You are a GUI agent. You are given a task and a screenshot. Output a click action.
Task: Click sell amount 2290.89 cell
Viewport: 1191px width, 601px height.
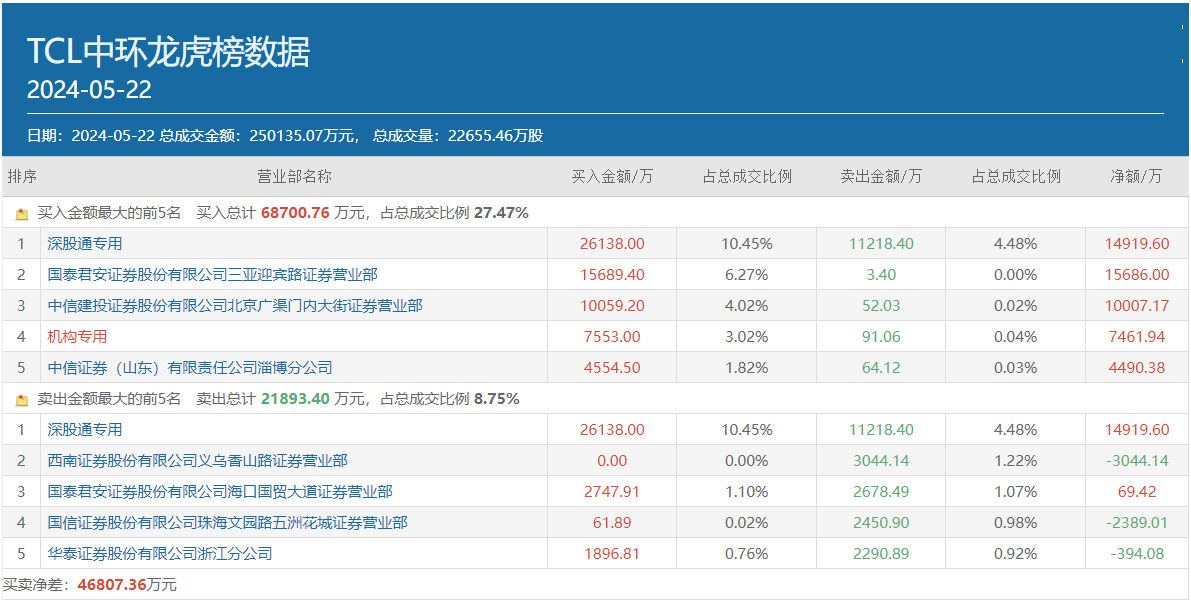[881, 554]
